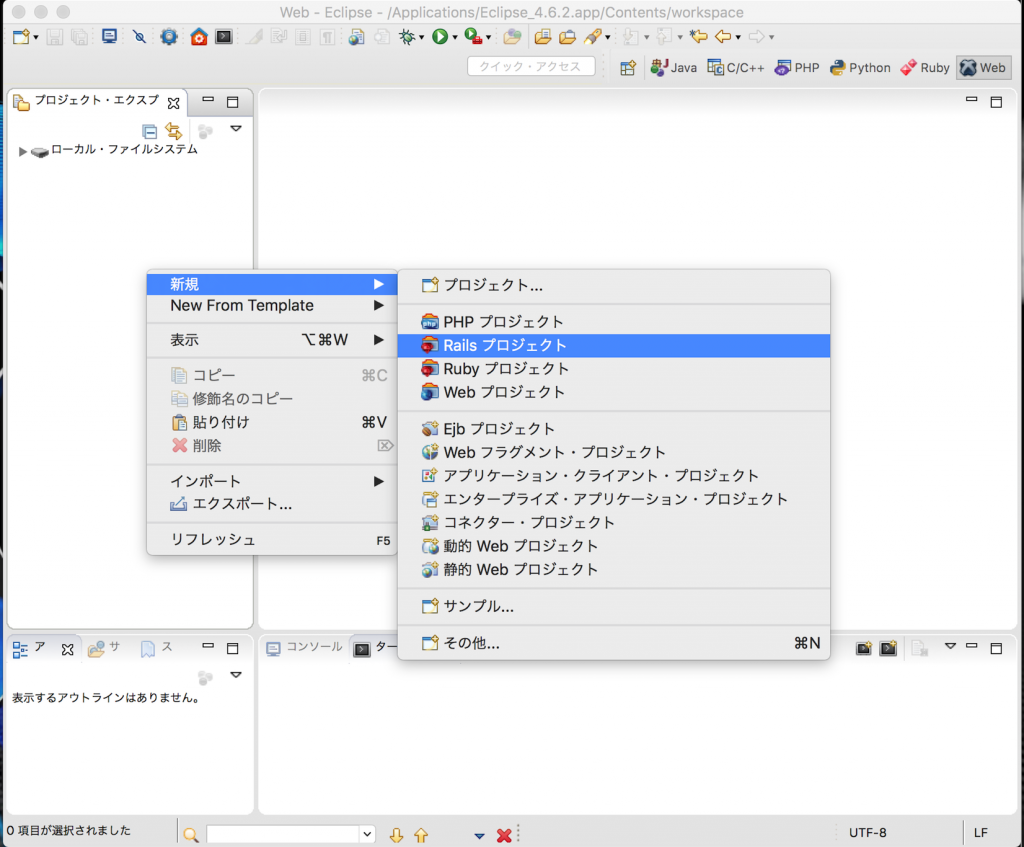Click the Back navigation arrow

point(723,37)
